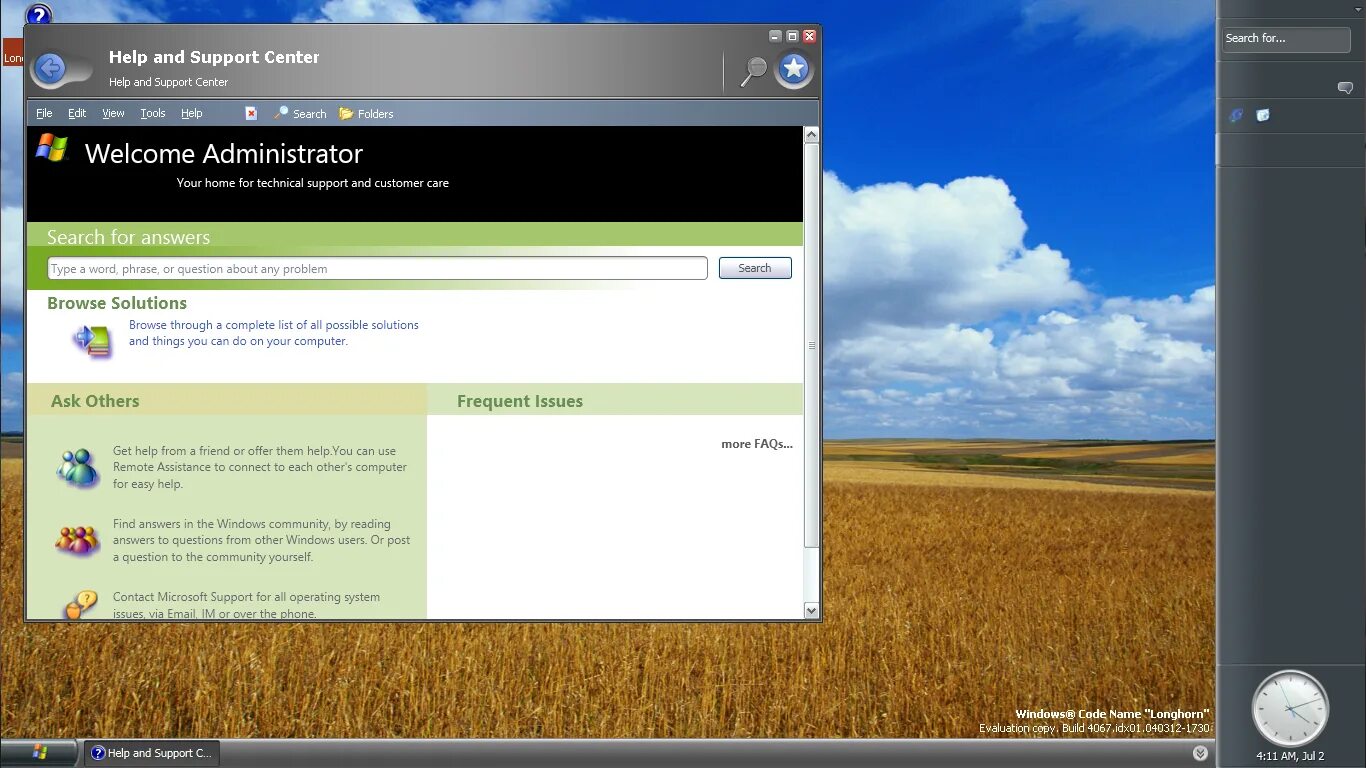The width and height of the screenshot is (1366, 768).
Task: Focus the sidebar 'Search for...' field
Action: [x=1287, y=39]
